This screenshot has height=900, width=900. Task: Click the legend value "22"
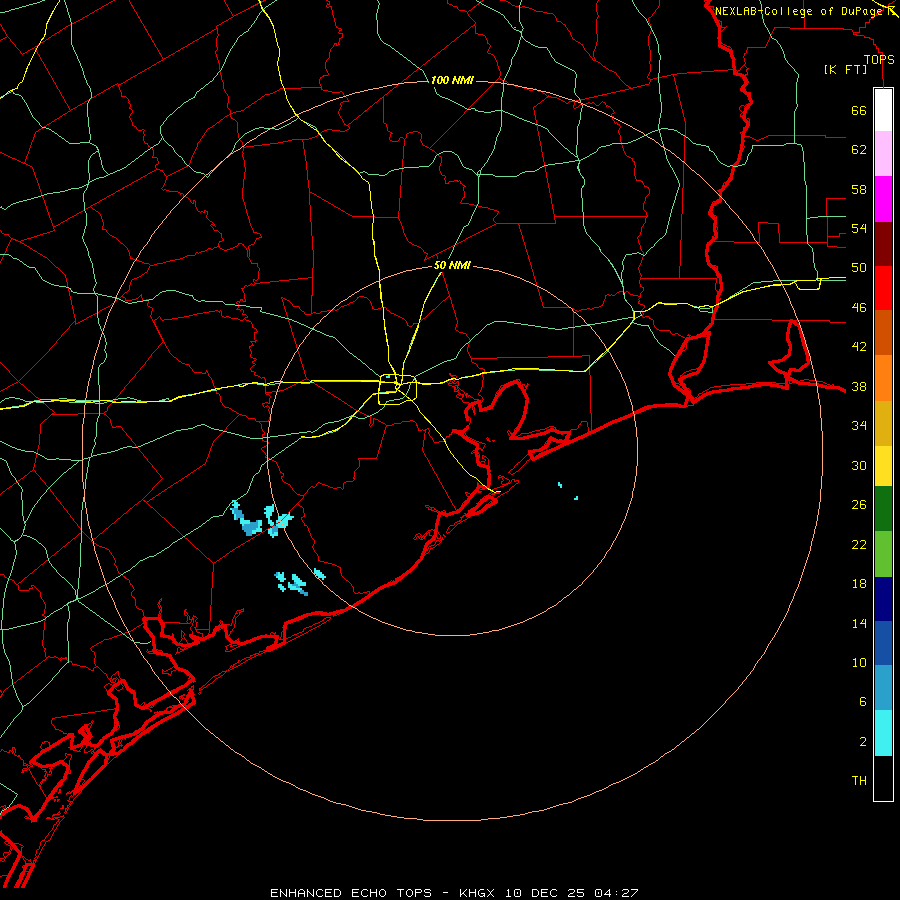point(859,545)
